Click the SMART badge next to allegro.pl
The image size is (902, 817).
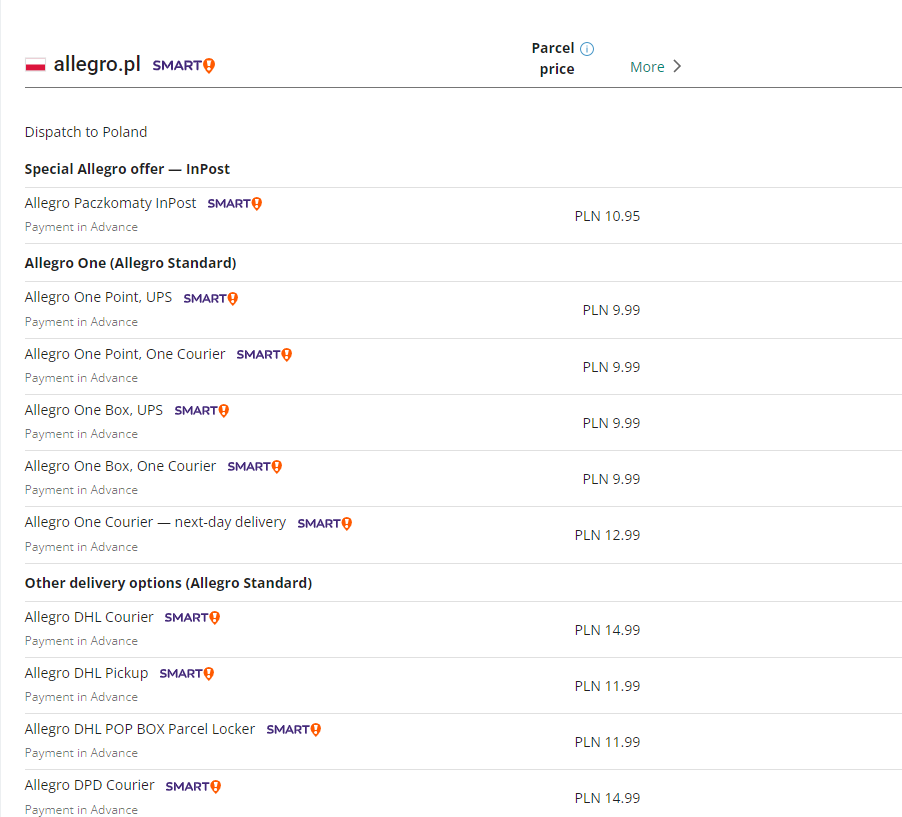pyautogui.click(x=184, y=66)
